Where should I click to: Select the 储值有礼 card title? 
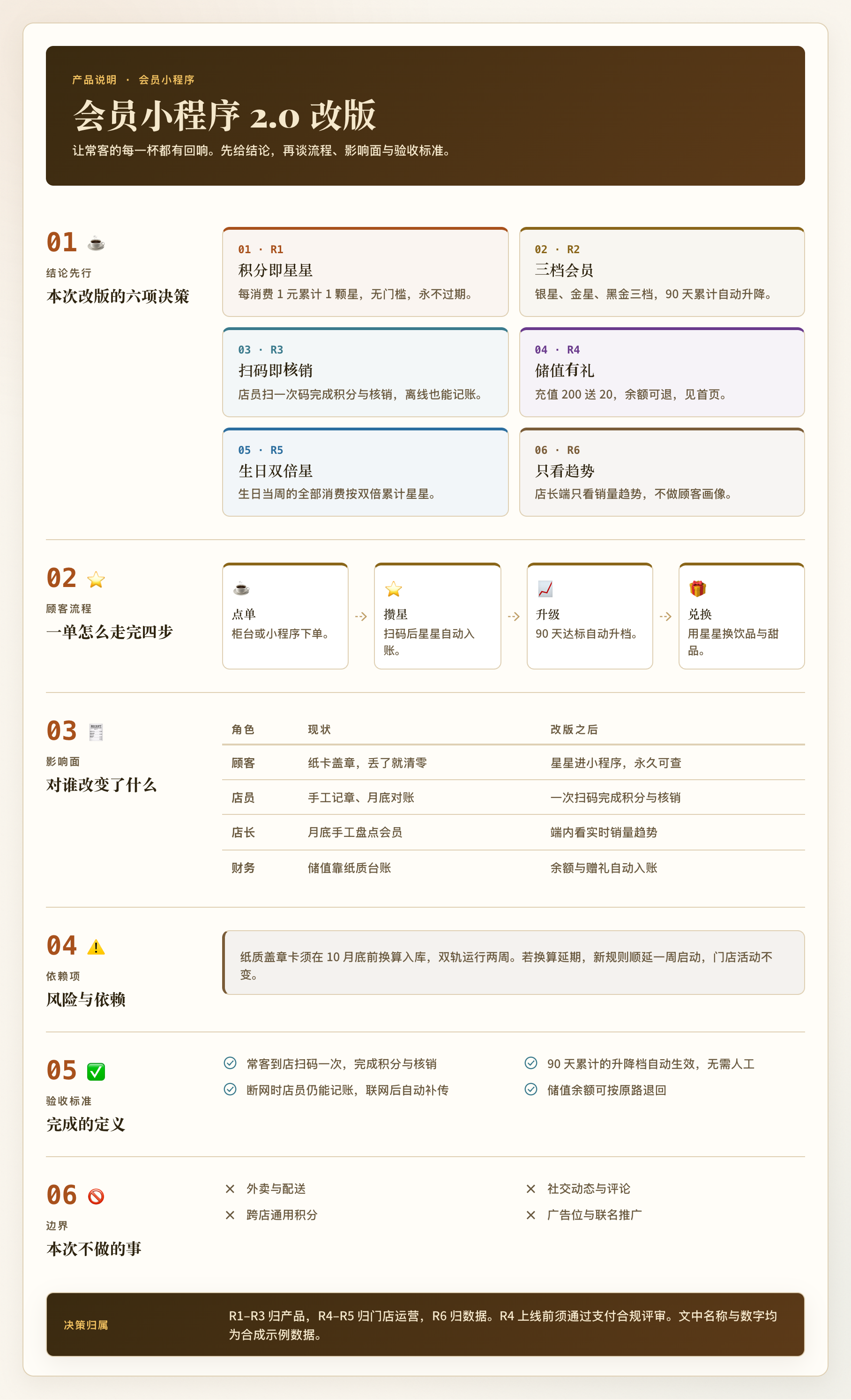point(564,371)
